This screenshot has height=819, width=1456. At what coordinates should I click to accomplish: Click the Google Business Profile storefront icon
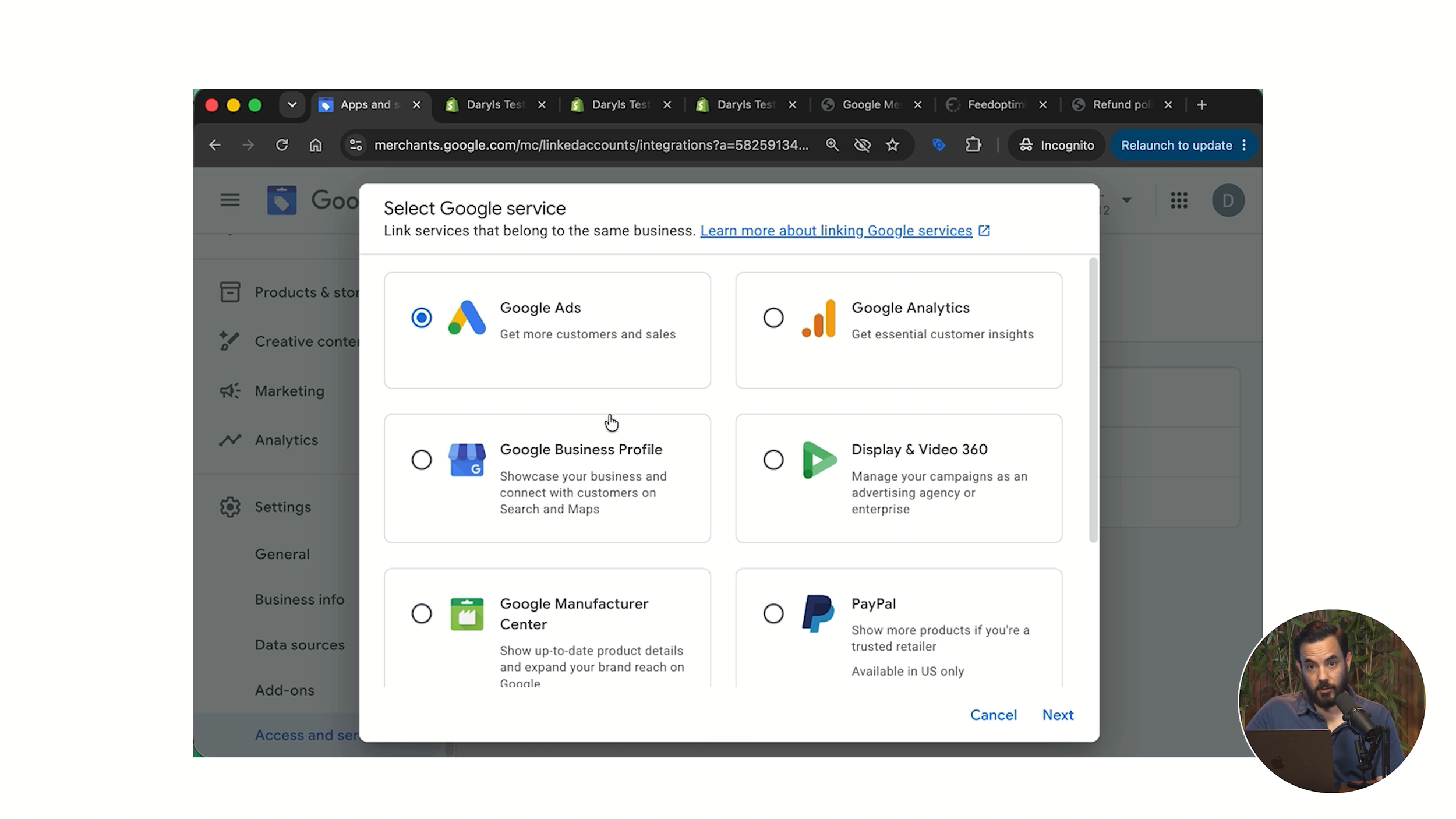click(467, 460)
